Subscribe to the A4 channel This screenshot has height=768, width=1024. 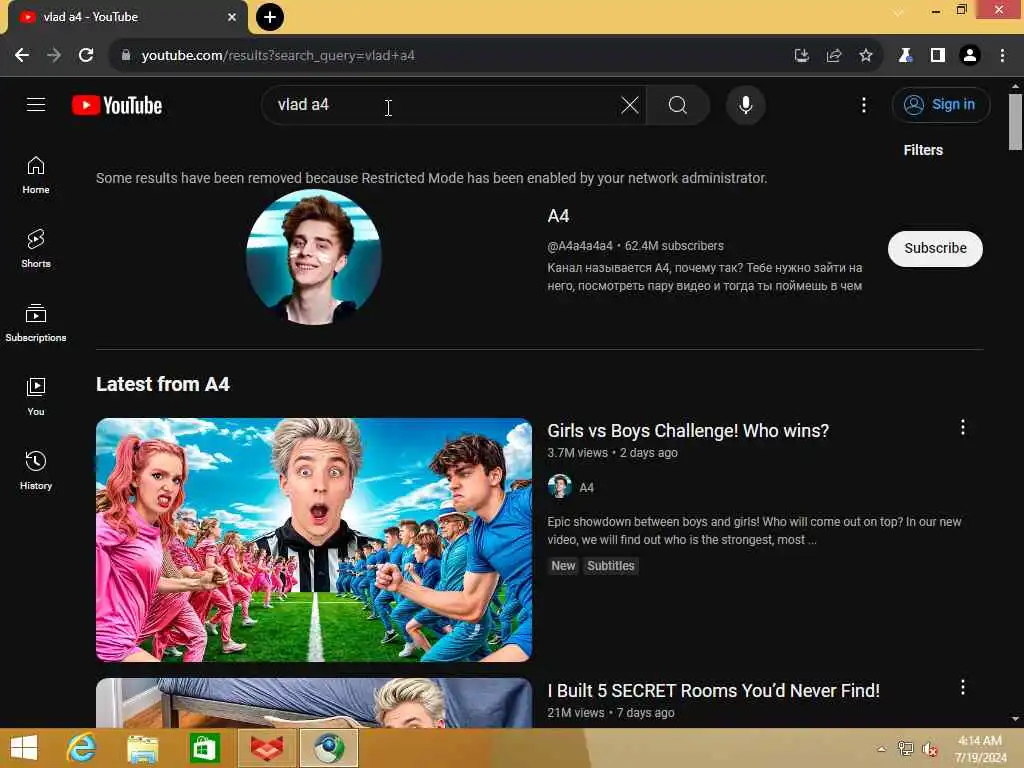pos(935,248)
